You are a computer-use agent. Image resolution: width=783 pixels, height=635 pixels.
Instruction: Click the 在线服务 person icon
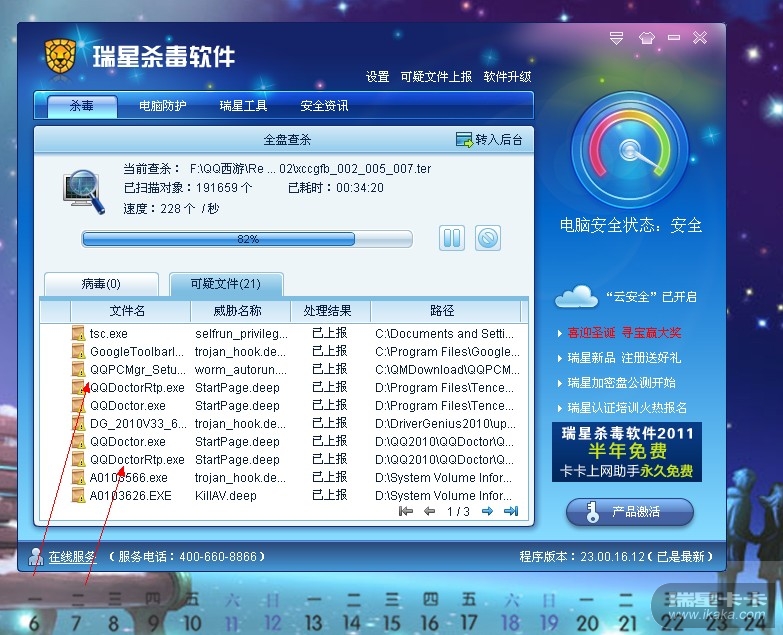coord(35,557)
